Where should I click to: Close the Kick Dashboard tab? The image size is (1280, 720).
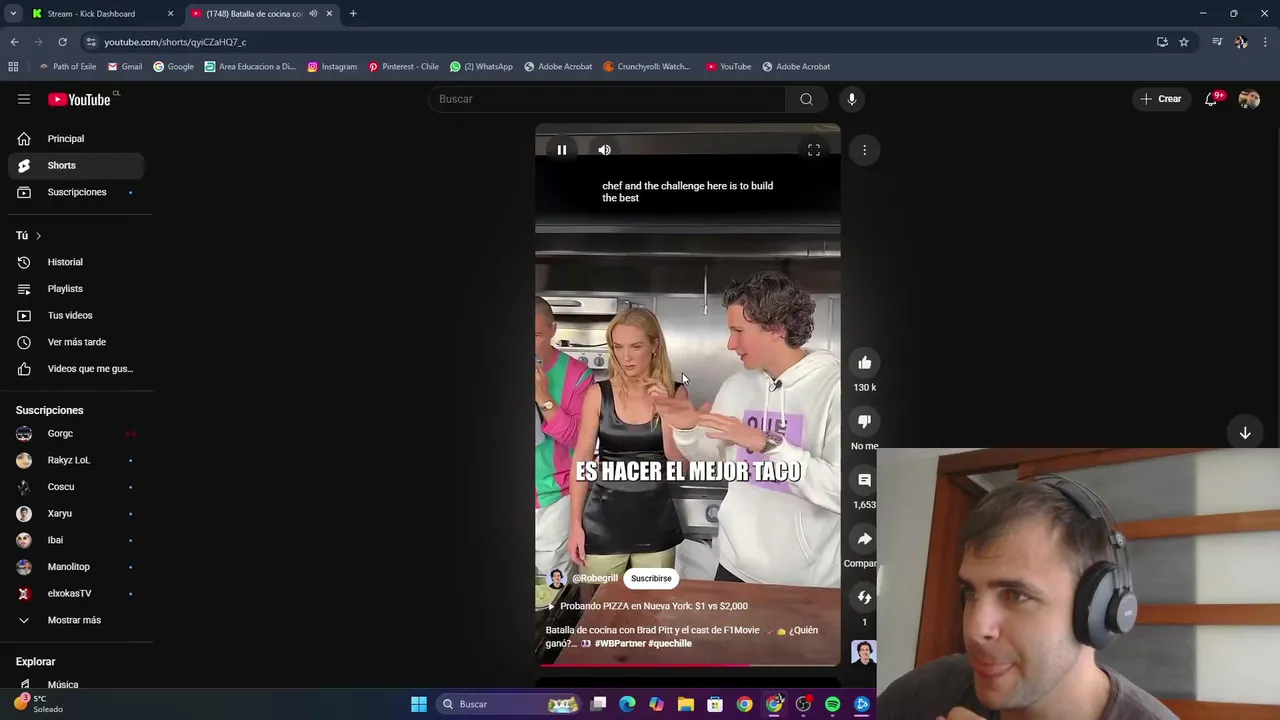(x=170, y=14)
